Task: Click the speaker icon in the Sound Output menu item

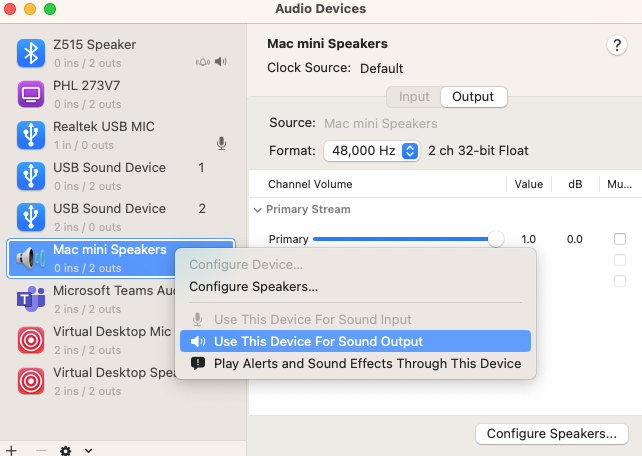Action: pyautogui.click(x=198, y=341)
